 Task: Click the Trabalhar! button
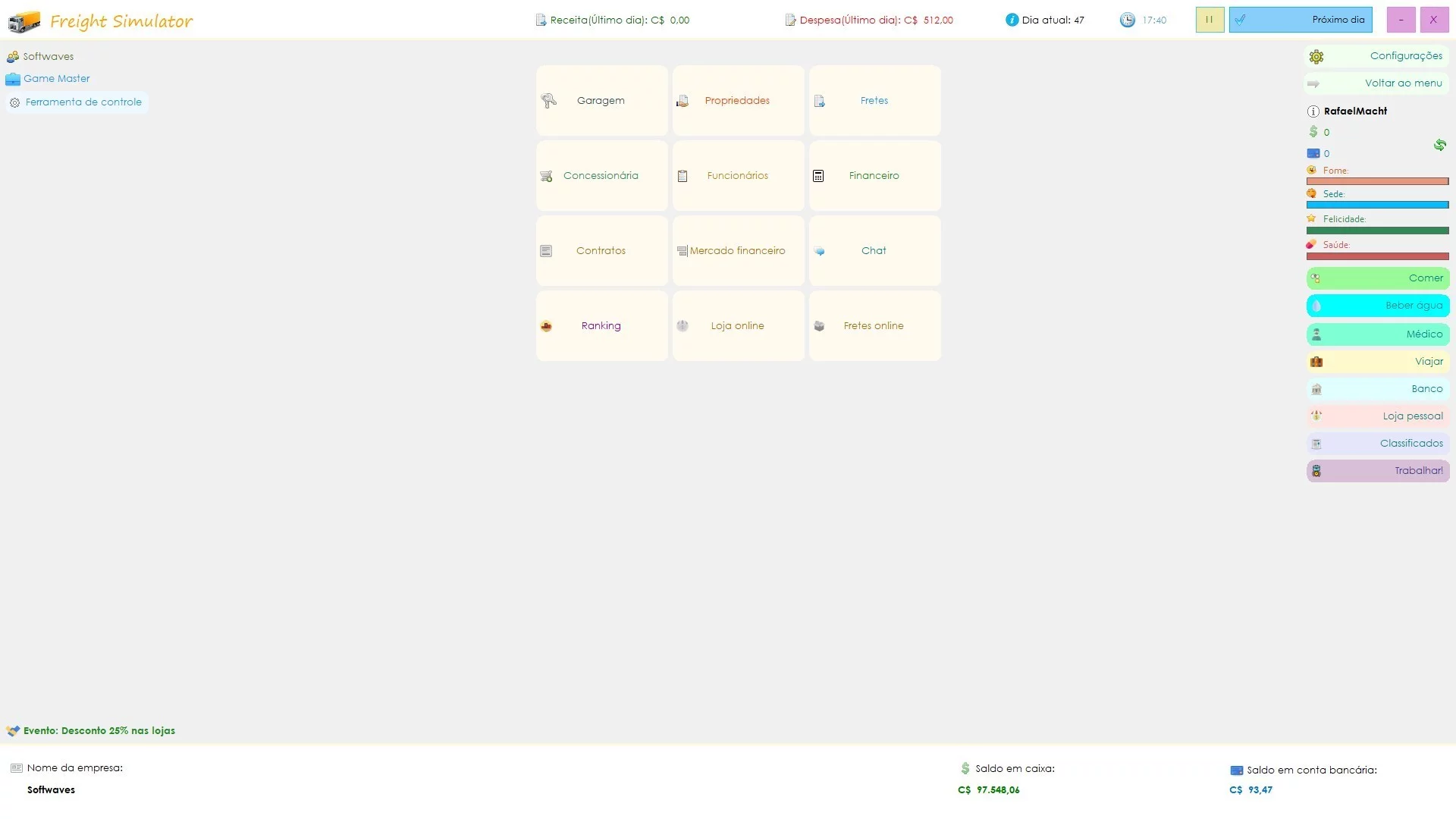click(1378, 471)
